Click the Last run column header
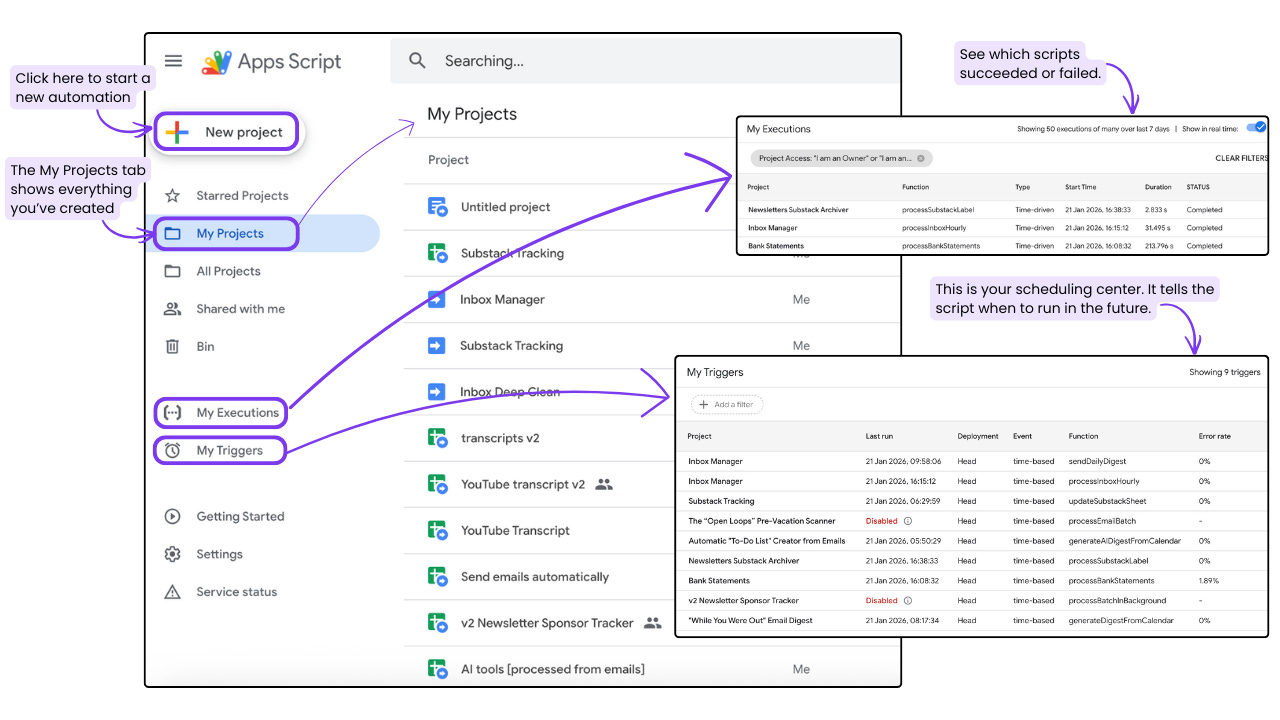Image resolution: width=1280 pixels, height=720 pixels. coord(880,436)
